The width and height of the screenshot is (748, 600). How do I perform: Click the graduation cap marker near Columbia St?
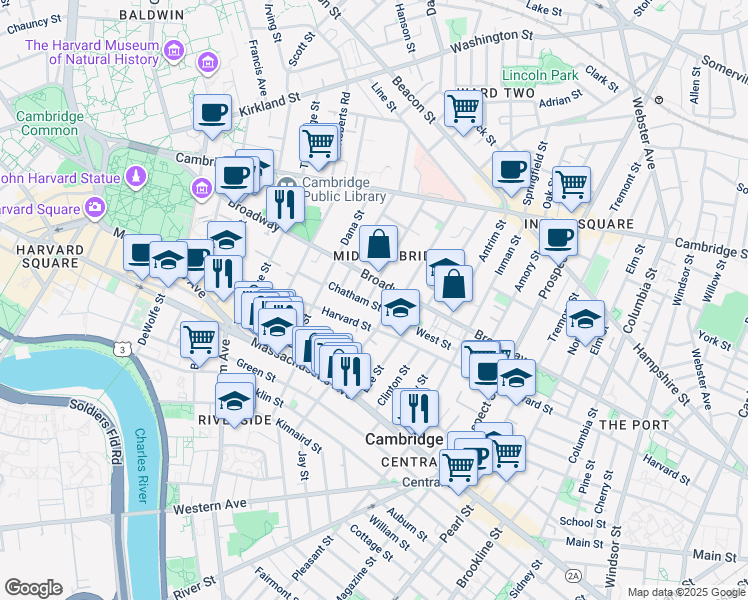tap(585, 318)
